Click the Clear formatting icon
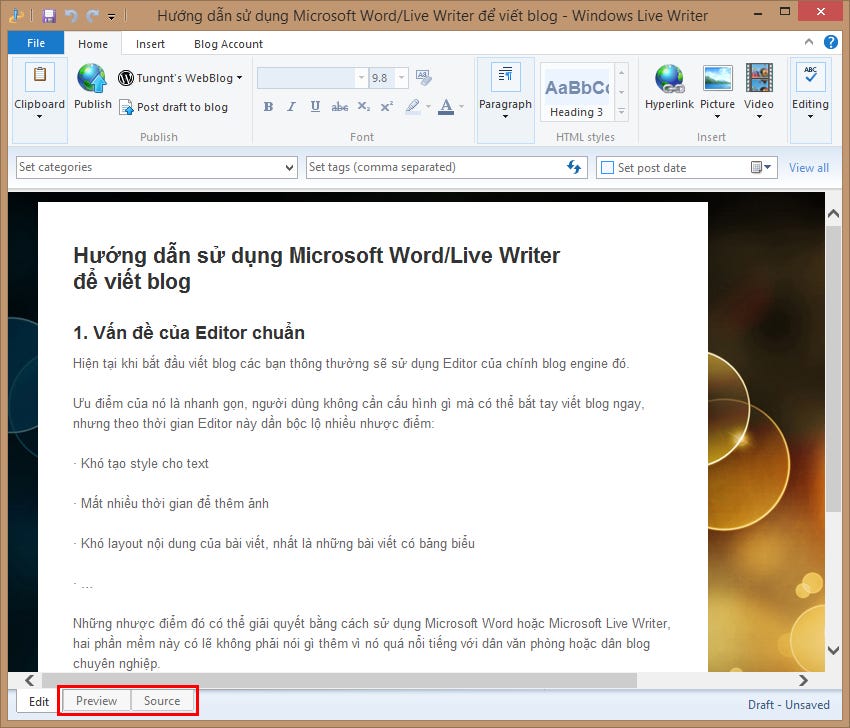 click(424, 78)
